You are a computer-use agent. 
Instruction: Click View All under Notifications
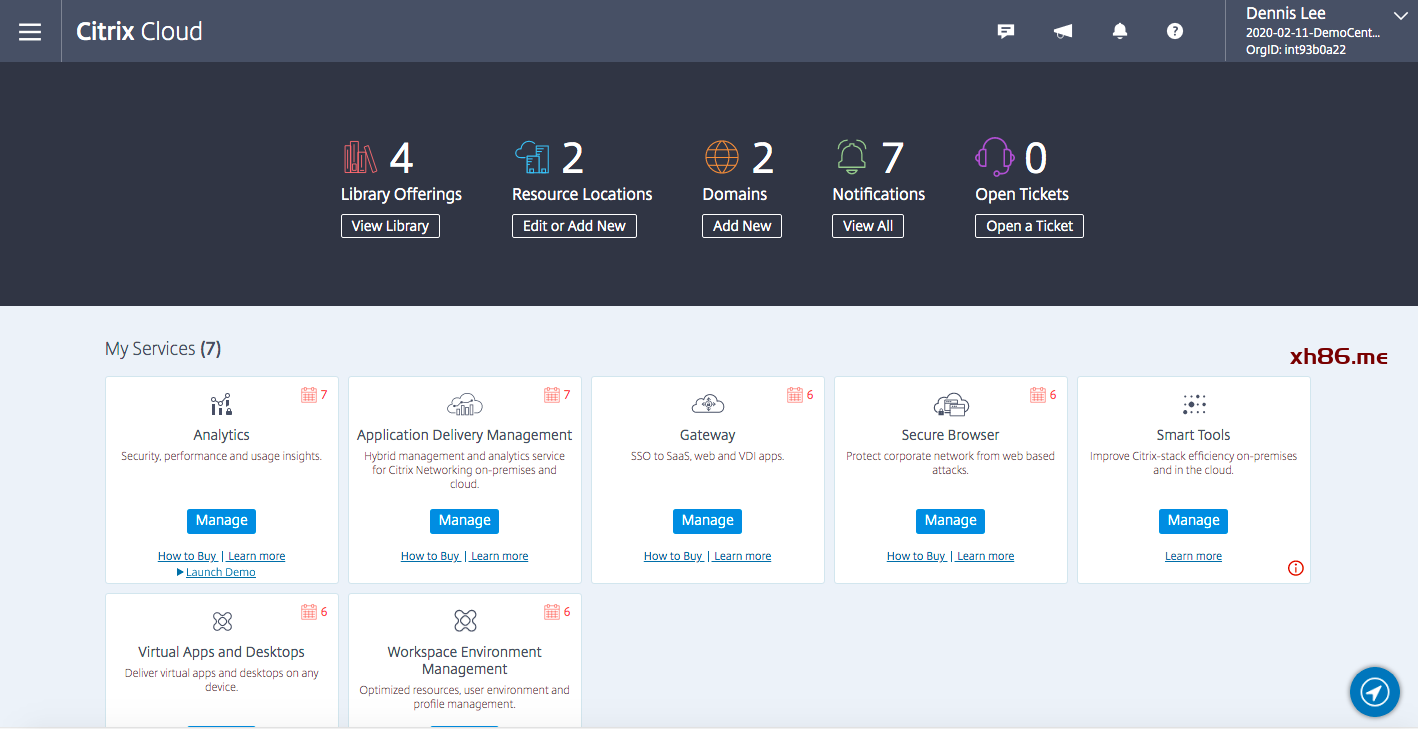coord(868,226)
